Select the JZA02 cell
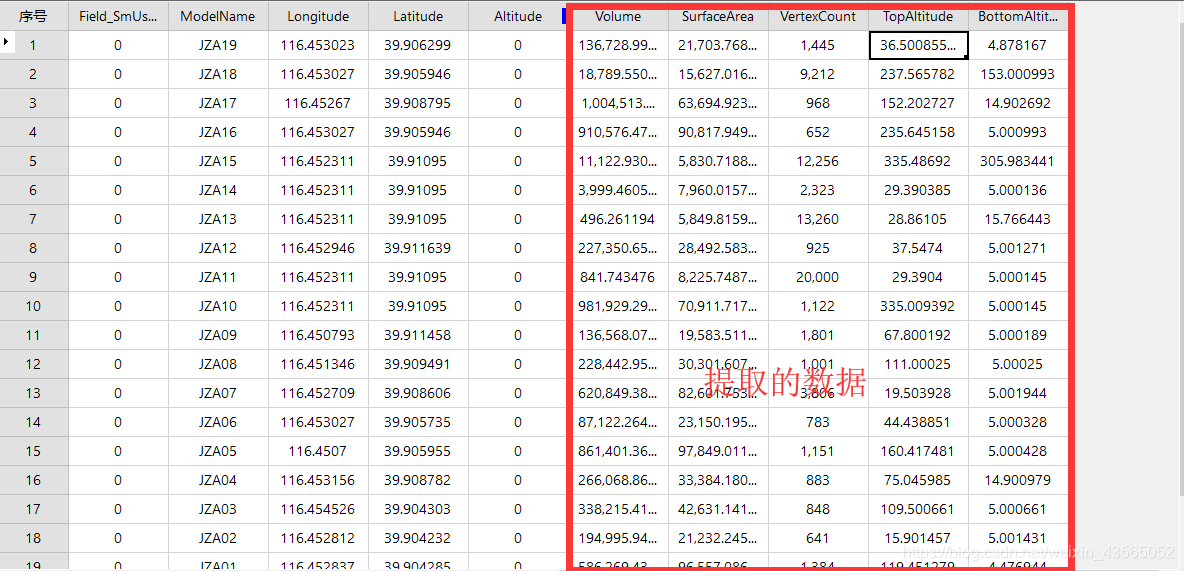The width and height of the screenshot is (1184, 571). (217, 539)
